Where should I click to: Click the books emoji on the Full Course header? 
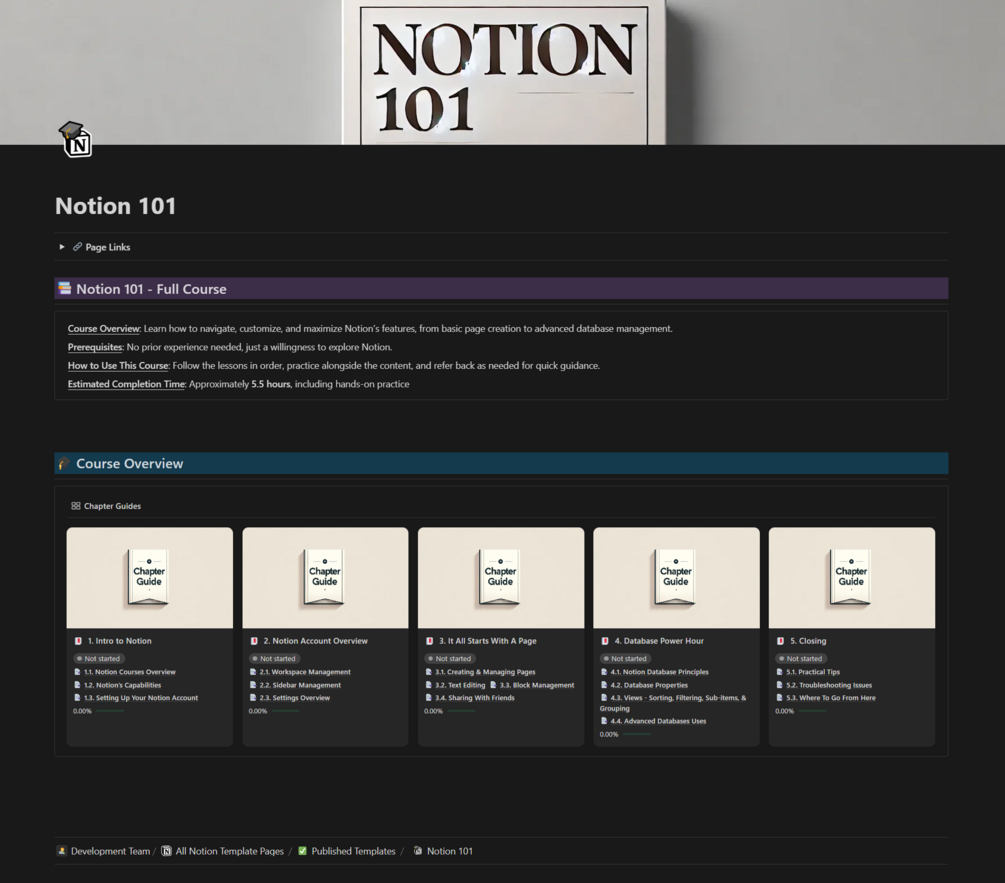[x=66, y=287]
